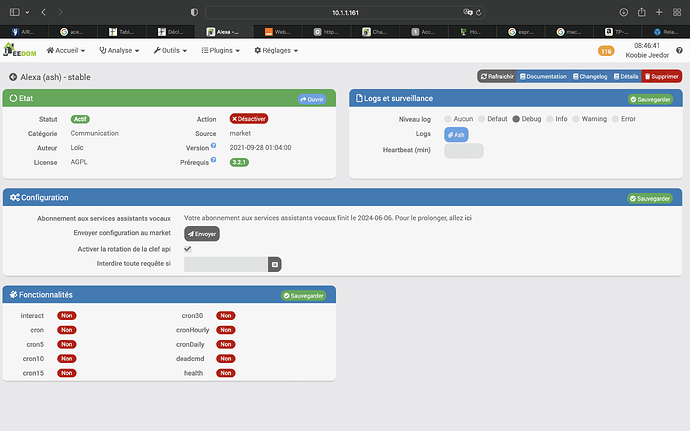Go back in browser history

[43, 12]
